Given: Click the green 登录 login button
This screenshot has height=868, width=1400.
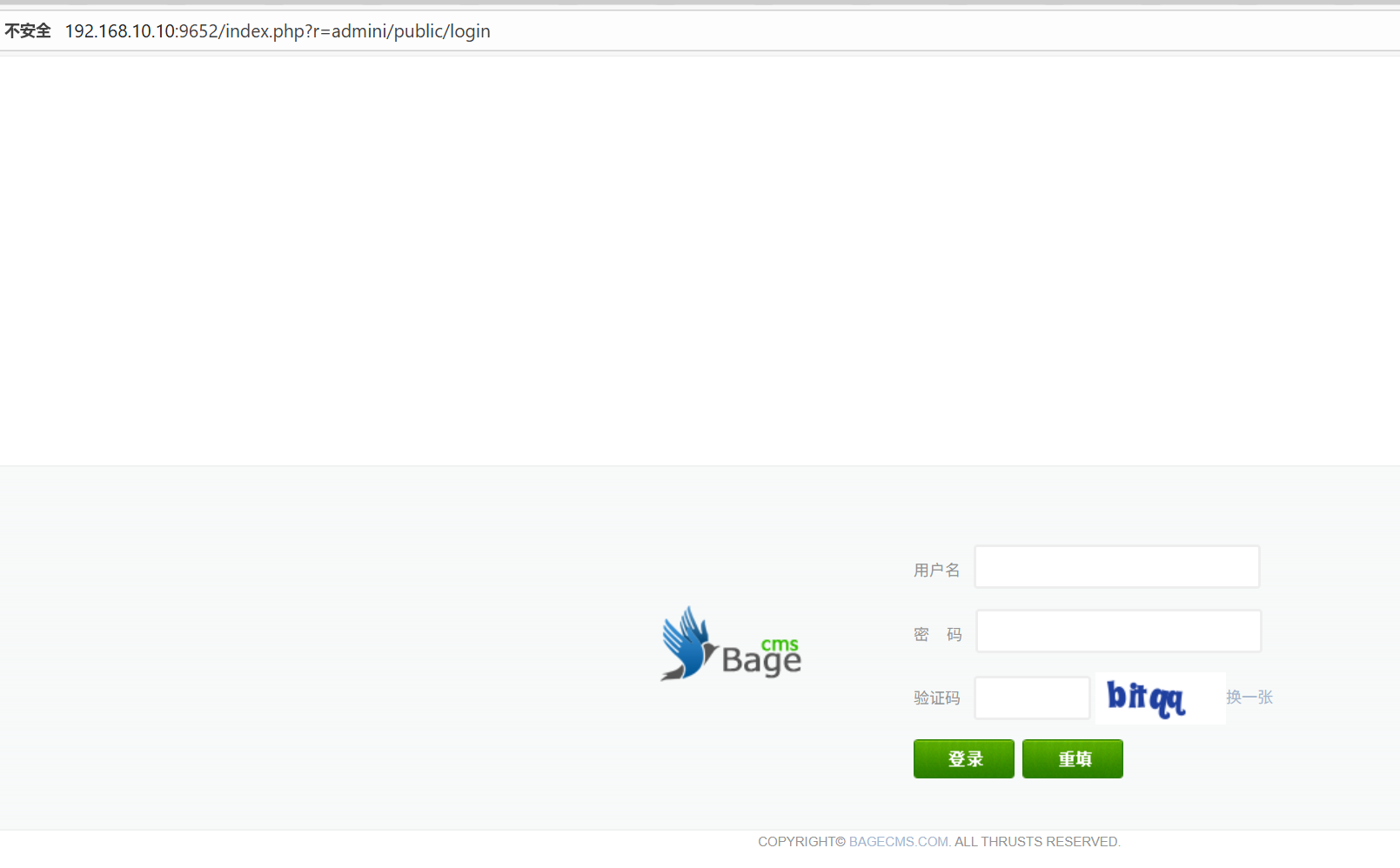Looking at the screenshot, I should tap(964, 759).
